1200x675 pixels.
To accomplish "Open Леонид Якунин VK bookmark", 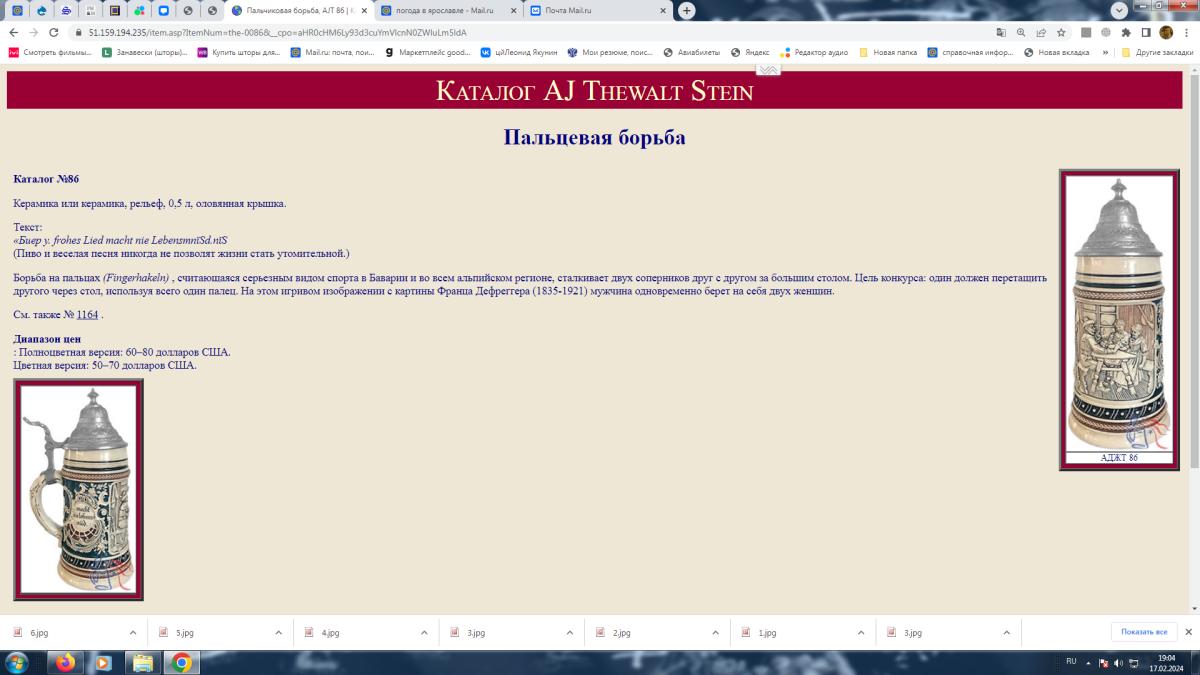I will [519, 52].
